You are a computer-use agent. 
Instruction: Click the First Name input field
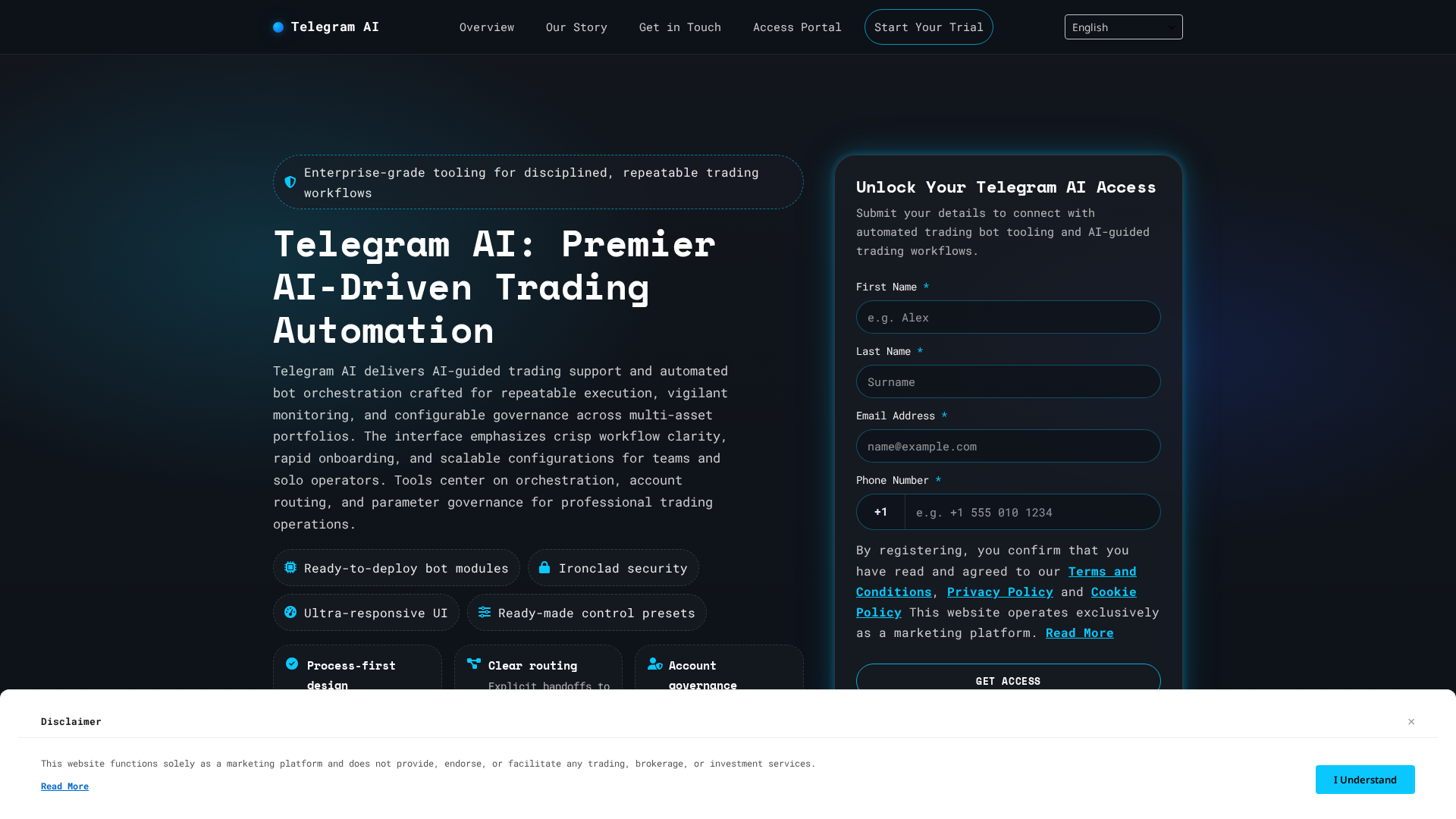(x=1008, y=317)
